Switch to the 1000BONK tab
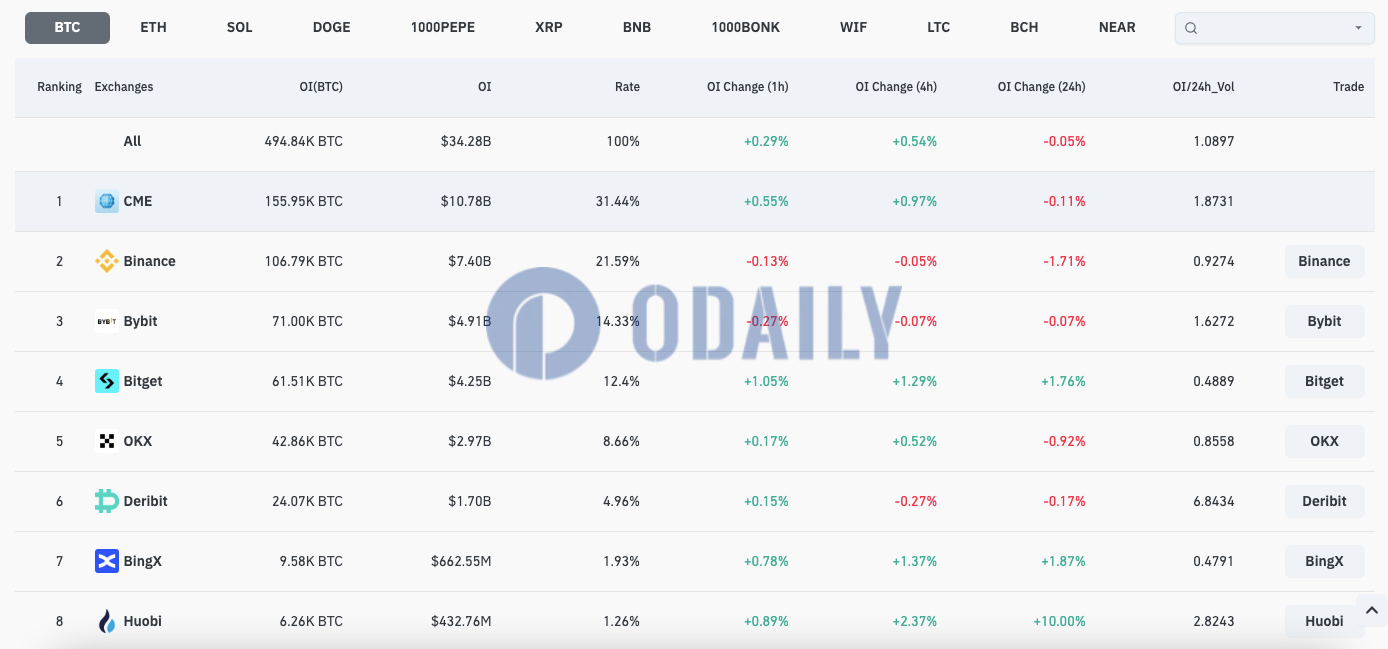1388x649 pixels. pos(746,28)
